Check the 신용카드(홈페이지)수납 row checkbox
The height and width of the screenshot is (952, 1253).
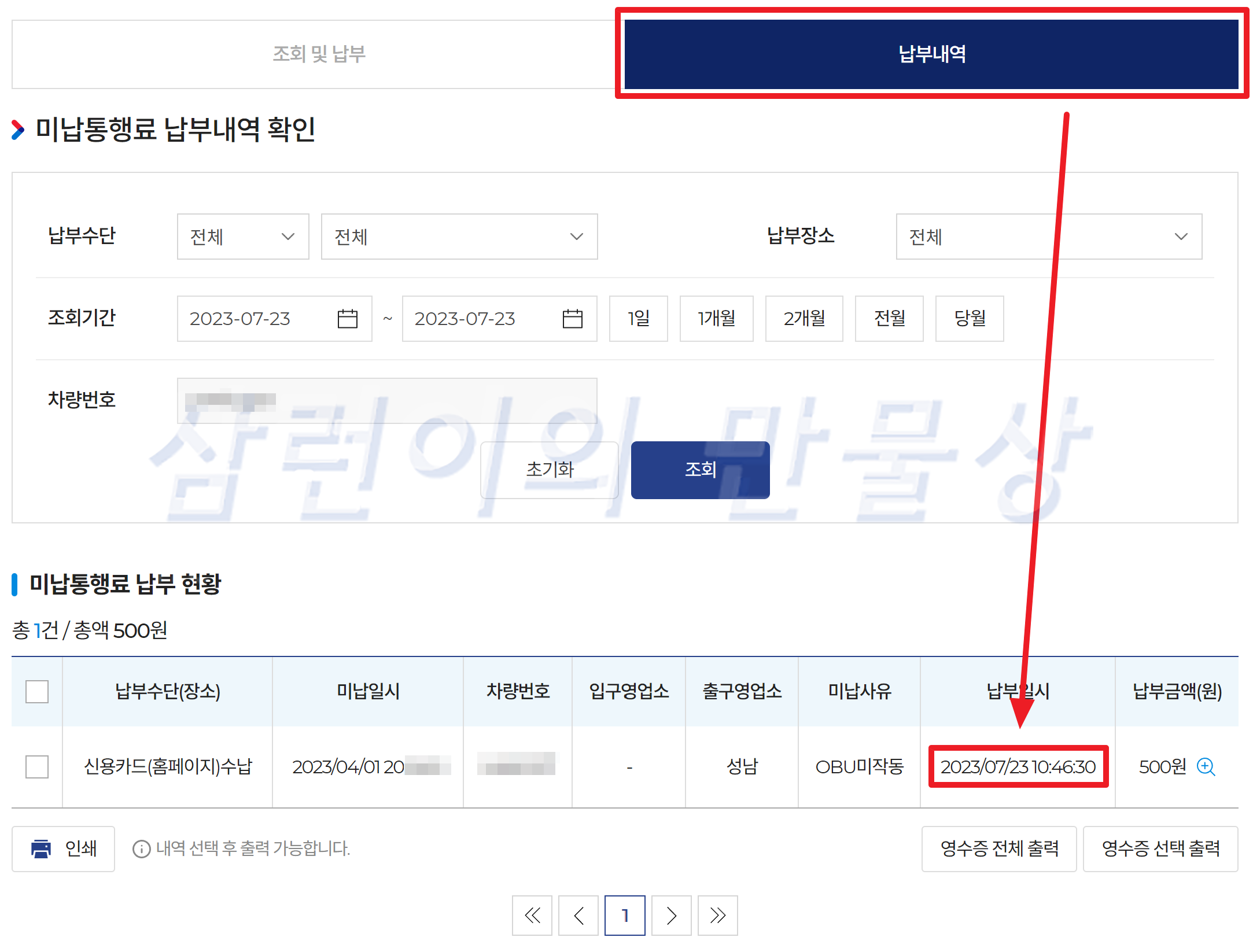37,767
